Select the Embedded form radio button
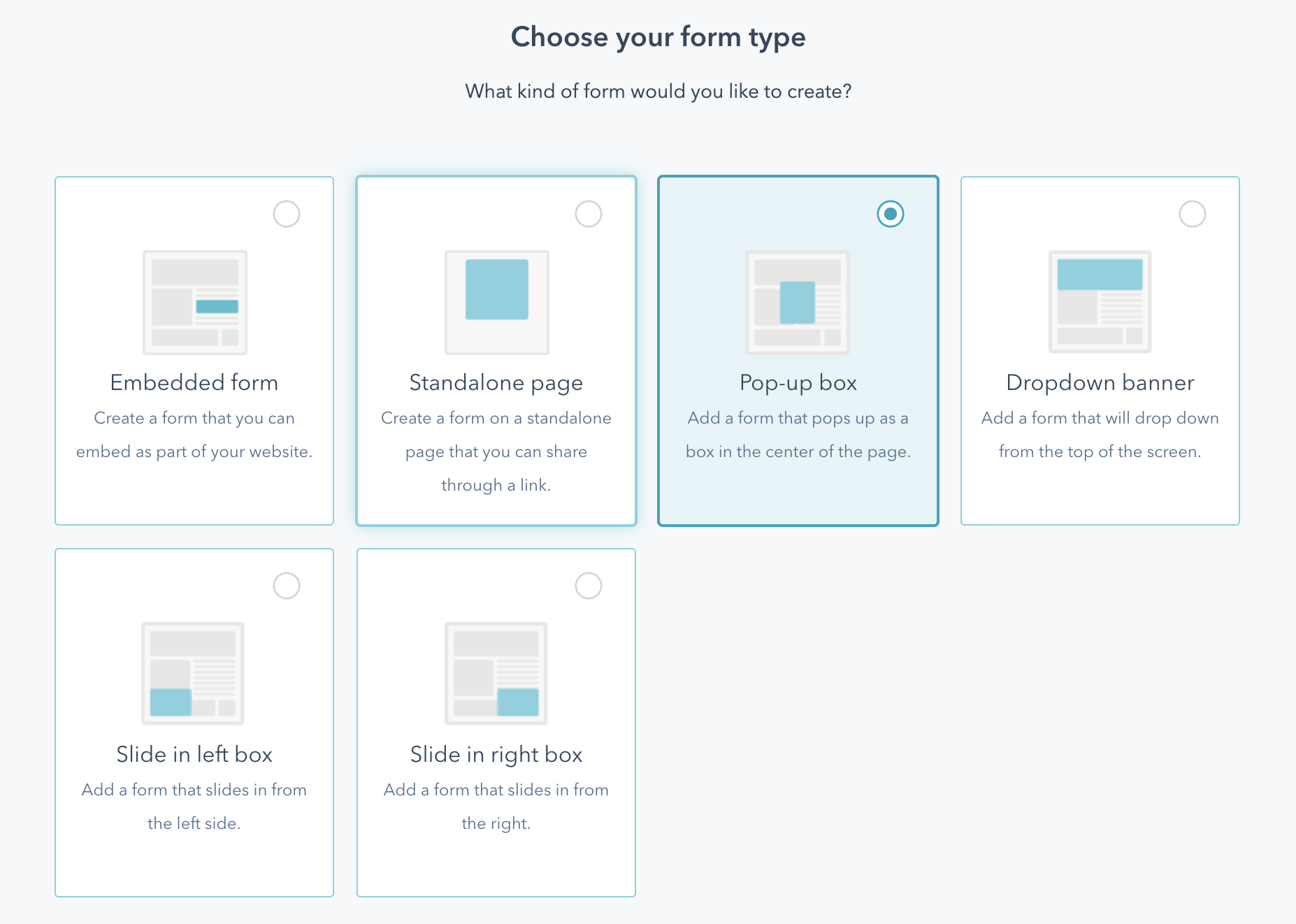Image resolution: width=1296 pixels, height=924 pixels. coord(287,214)
